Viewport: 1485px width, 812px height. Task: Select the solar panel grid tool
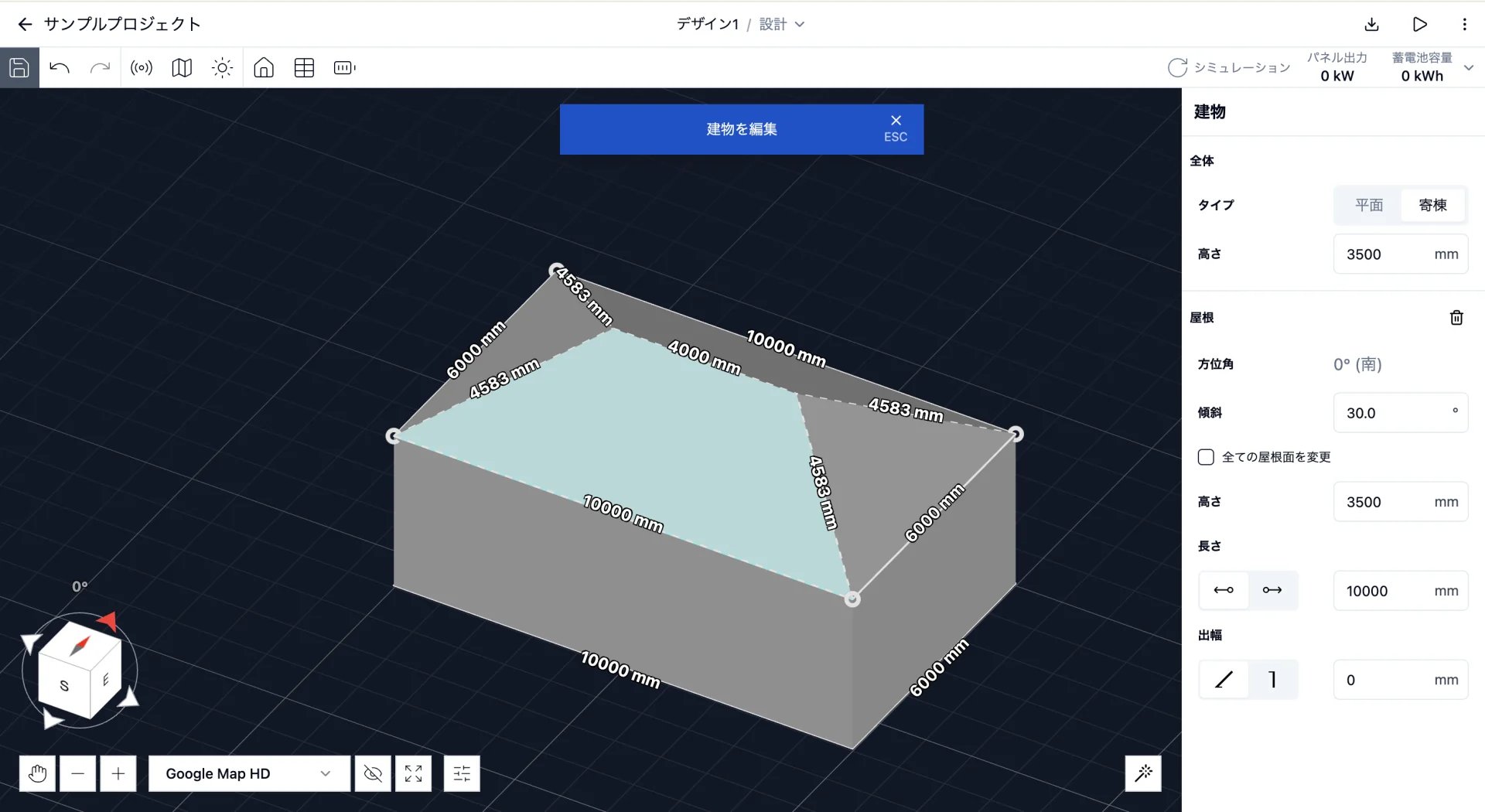(304, 68)
